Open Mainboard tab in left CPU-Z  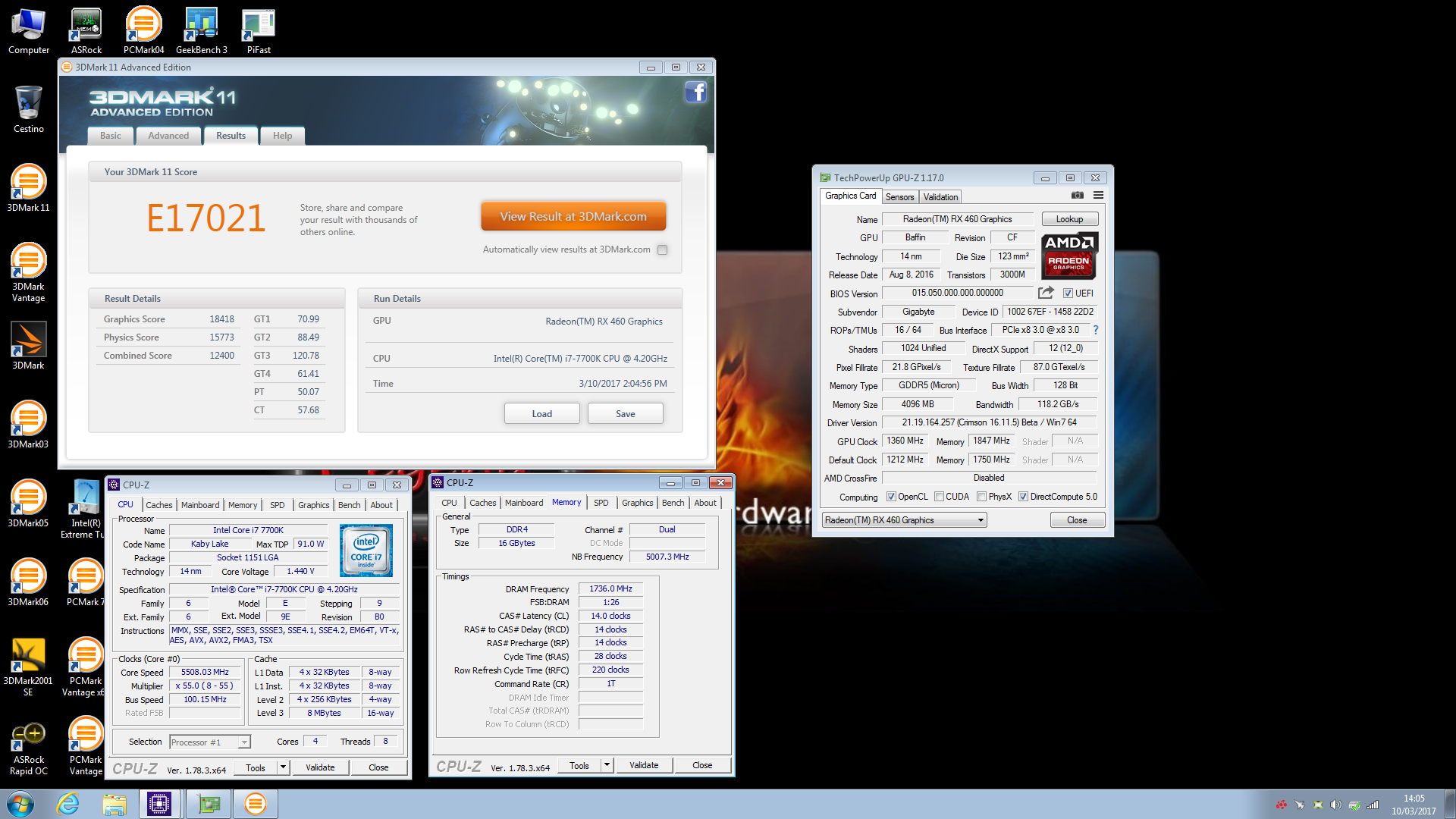pos(200,505)
